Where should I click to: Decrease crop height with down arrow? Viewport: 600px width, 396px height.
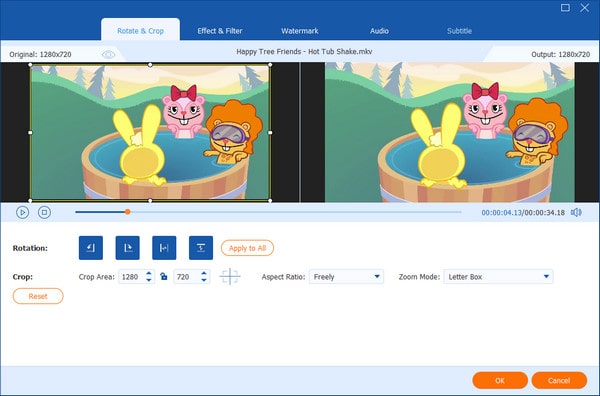(x=204, y=280)
